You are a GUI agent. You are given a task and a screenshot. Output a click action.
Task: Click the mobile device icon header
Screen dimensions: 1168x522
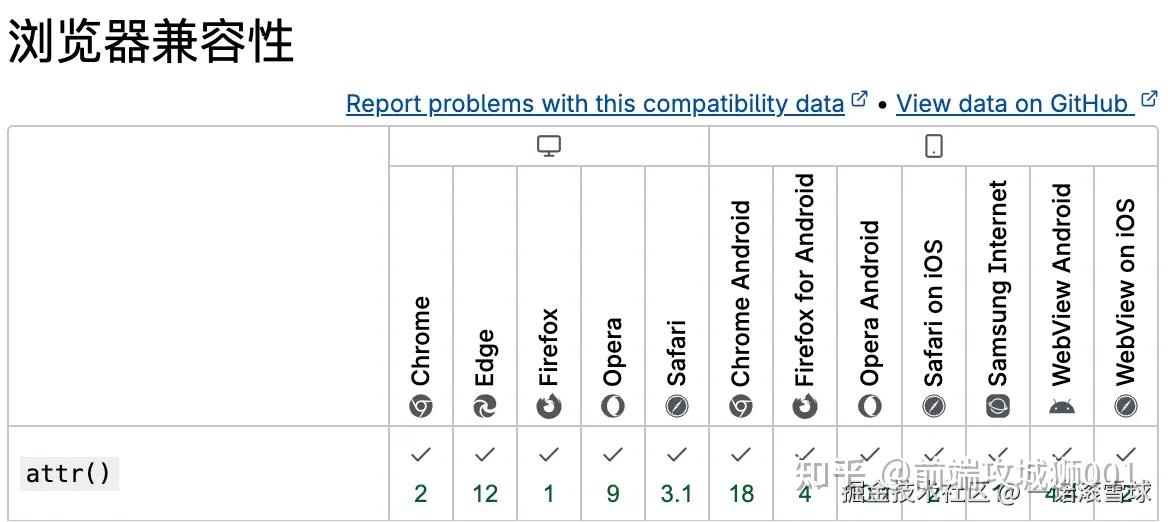pyautogui.click(x=933, y=146)
